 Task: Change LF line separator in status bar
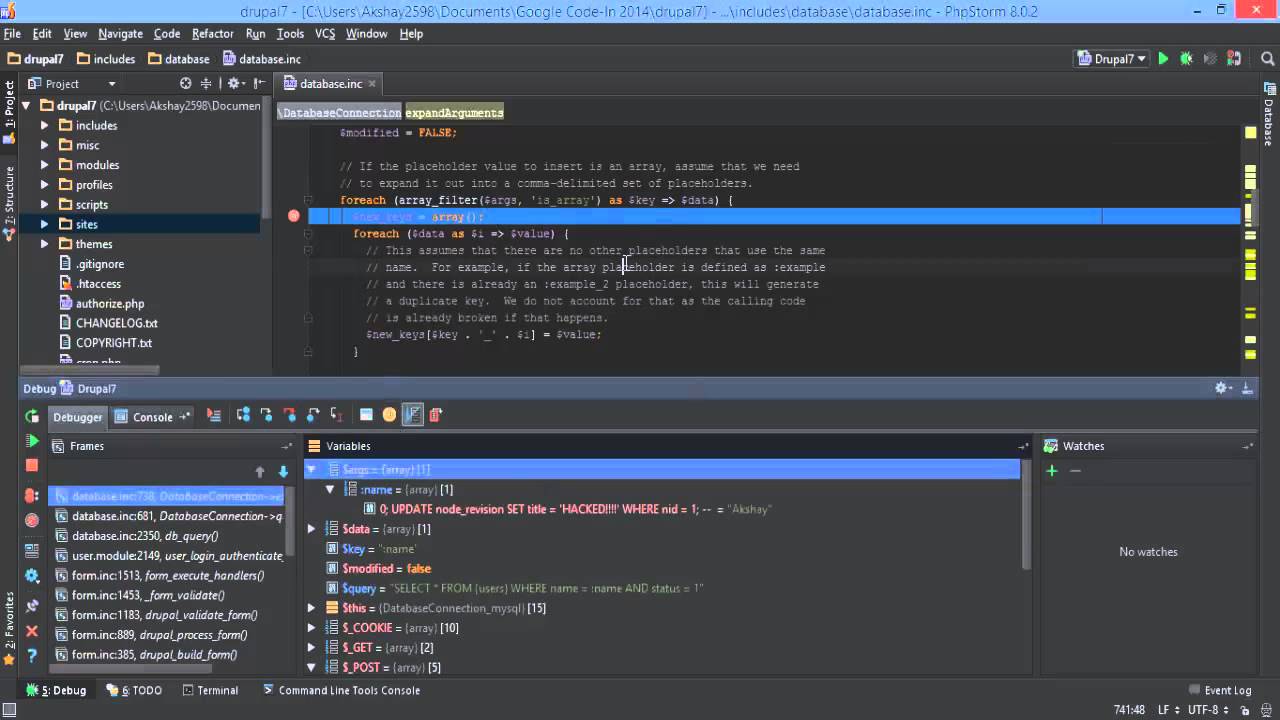click(x=1169, y=710)
